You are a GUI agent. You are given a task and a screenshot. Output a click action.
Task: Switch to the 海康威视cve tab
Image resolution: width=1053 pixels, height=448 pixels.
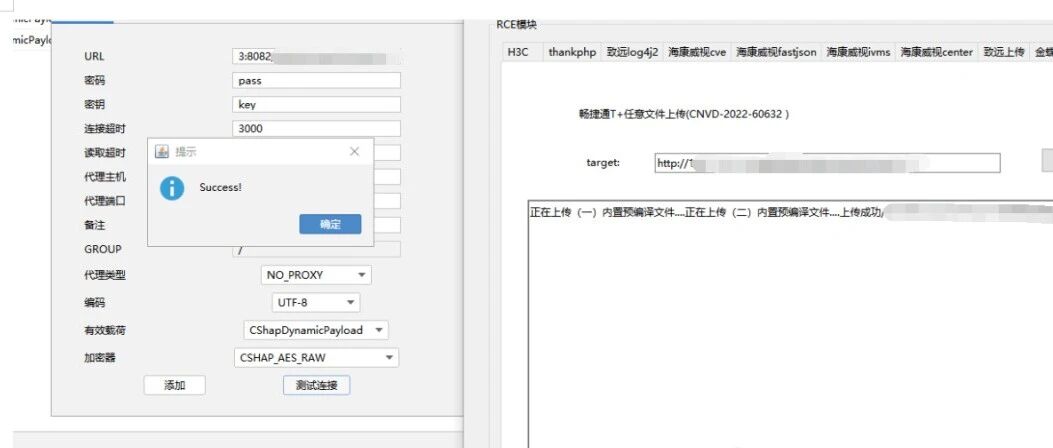tap(697, 52)
